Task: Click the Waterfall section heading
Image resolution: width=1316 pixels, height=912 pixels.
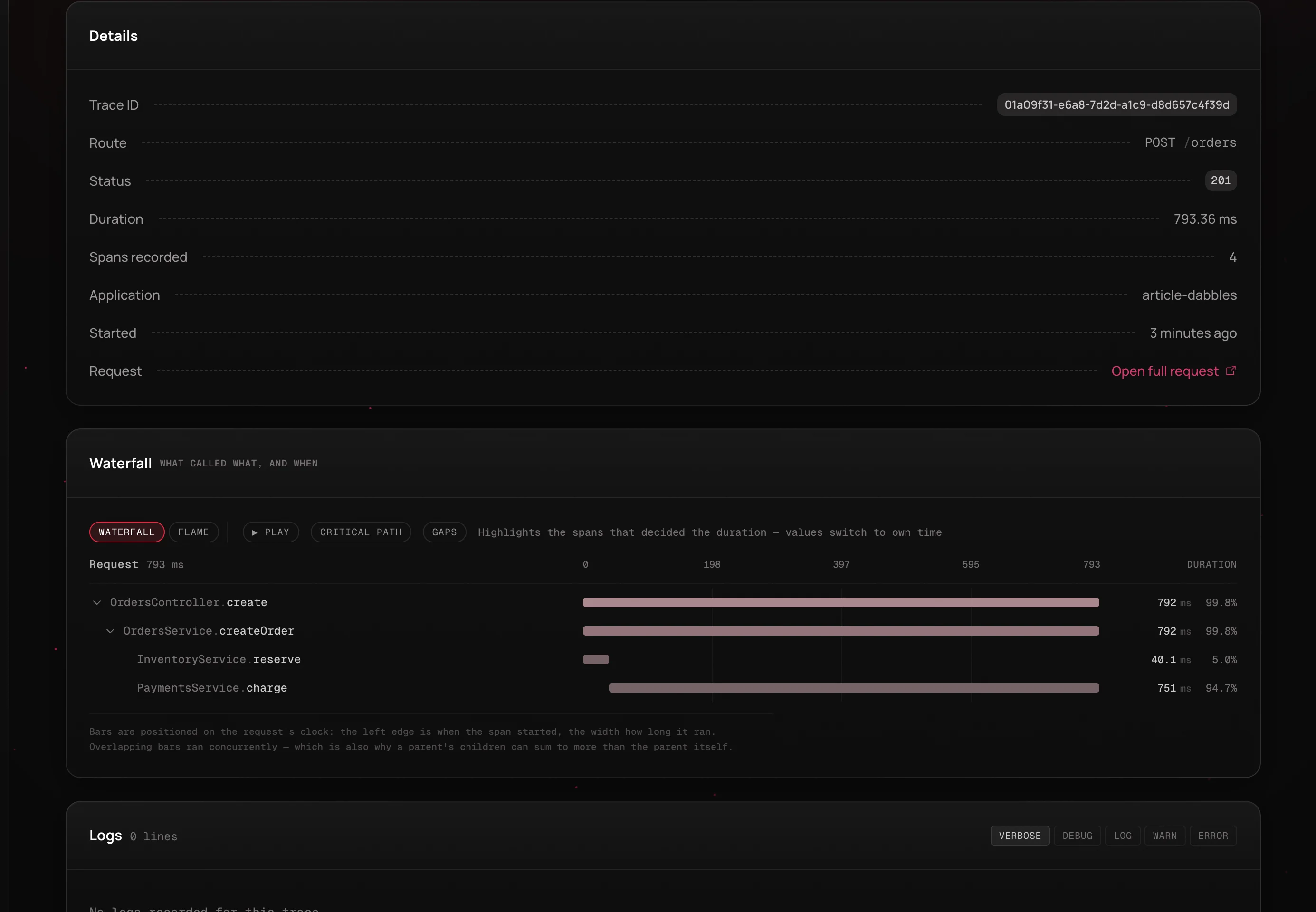Action: click(x=121, y=464)
